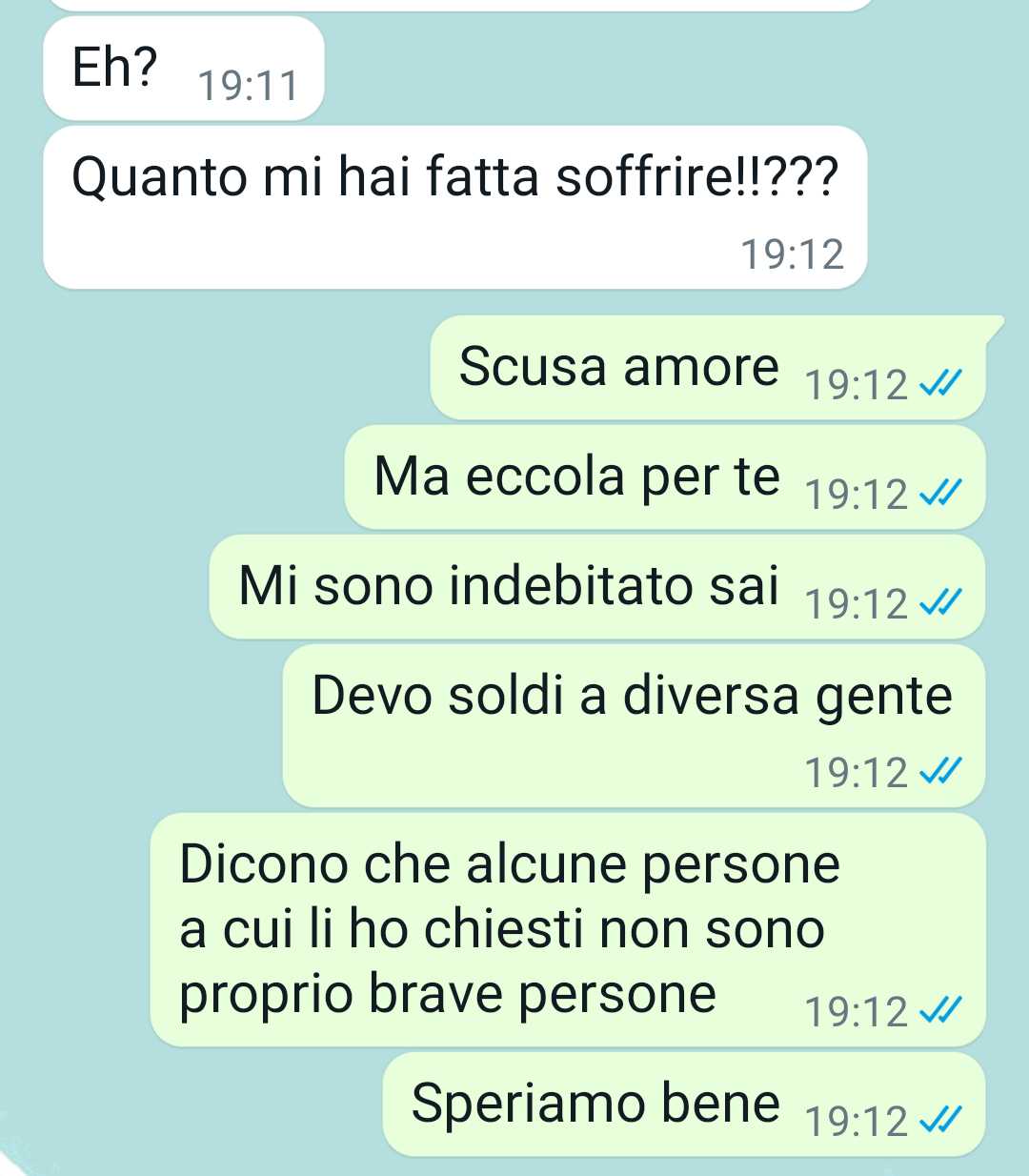Click the blue double-check on 'Ma eccola per te'
The height and width of the screenshot is (1176, 1029).
[x=940, y=495]
